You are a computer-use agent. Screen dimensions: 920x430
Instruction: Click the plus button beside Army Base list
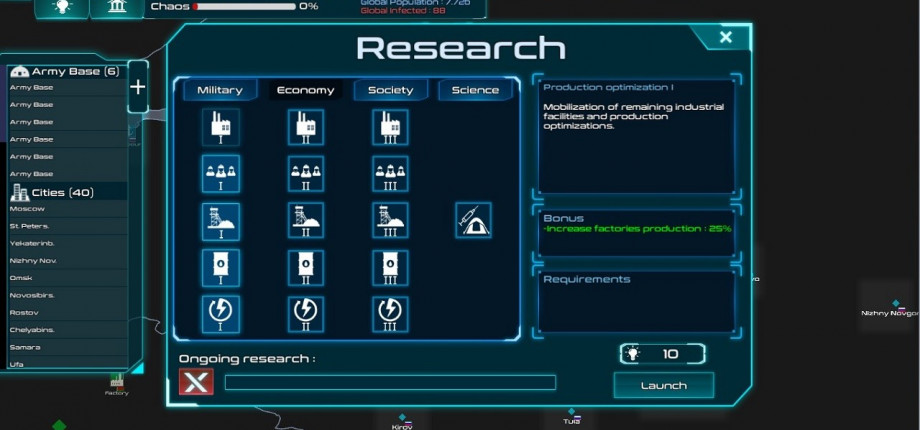[x=137, y=87]
